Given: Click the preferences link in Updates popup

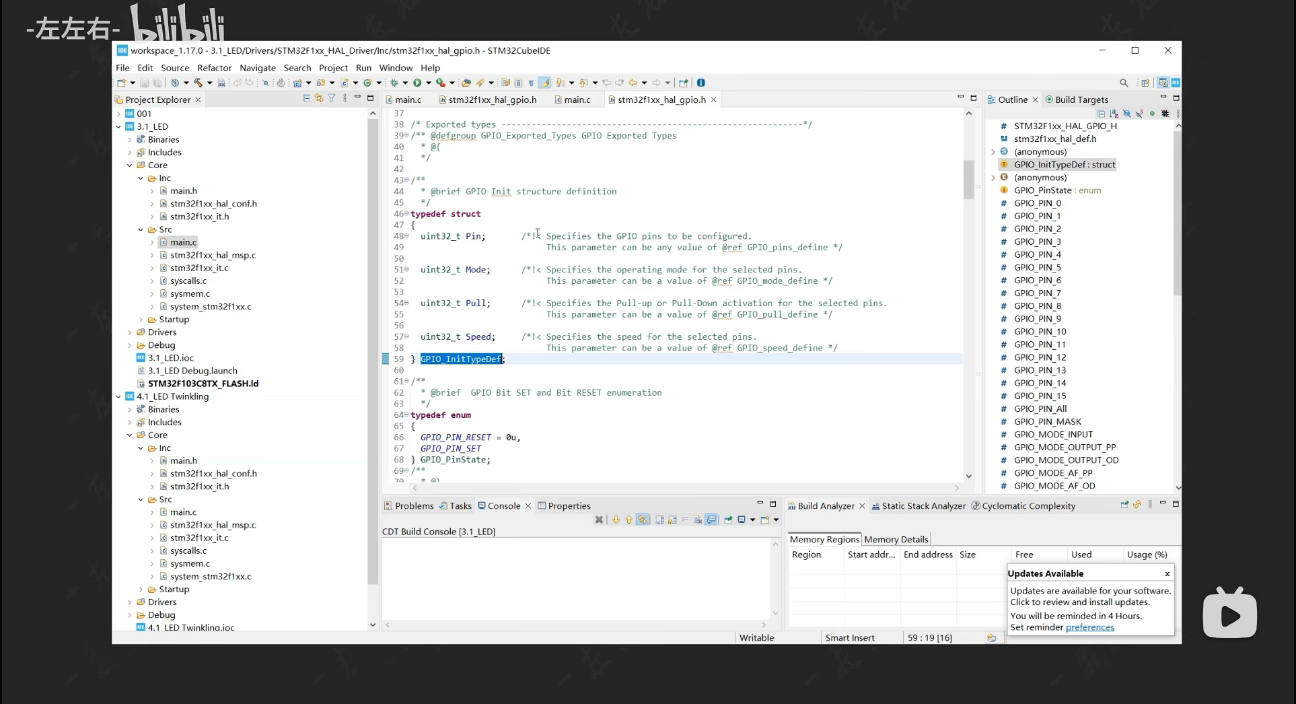Looking at the screenshot, I should [x=1089, y=628].
